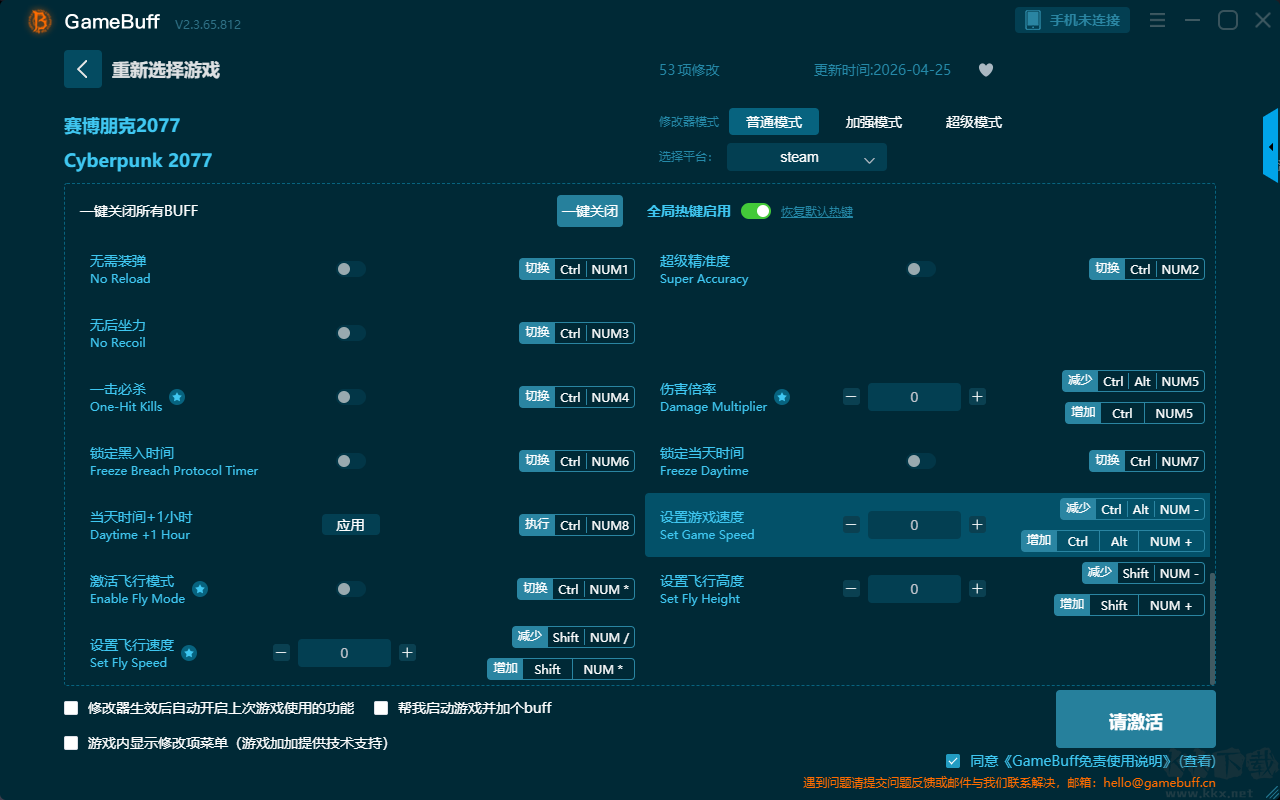Increase Set Fly Speed with plus icon
The width and height of the screenshot is (1280, 800).
coord(407,653)
